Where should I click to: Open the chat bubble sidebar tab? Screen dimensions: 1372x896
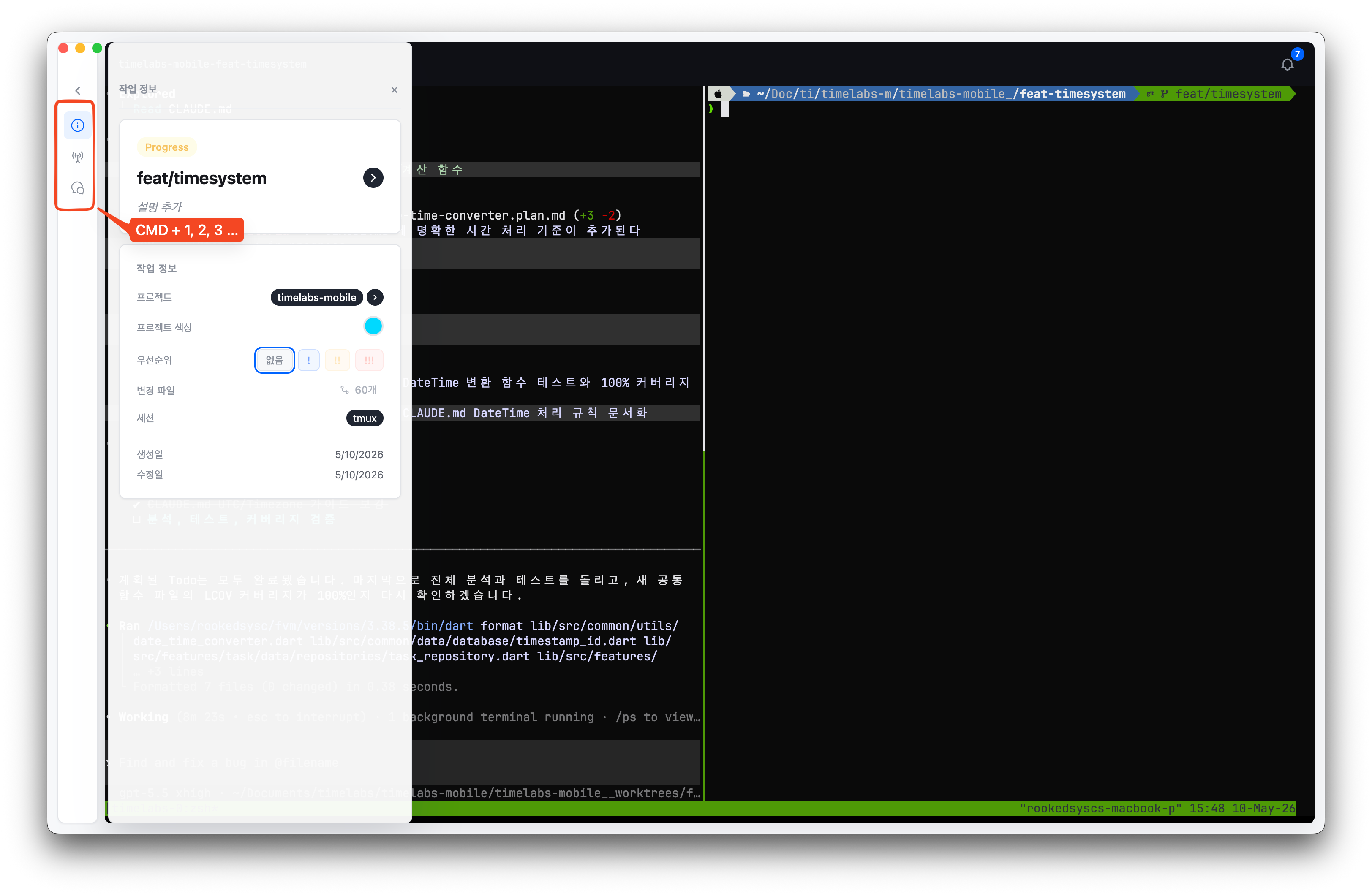(77, 188)
